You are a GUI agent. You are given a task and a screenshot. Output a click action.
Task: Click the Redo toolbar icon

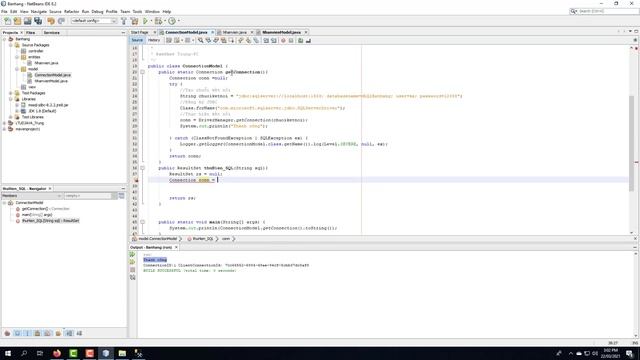coord(61,21)
